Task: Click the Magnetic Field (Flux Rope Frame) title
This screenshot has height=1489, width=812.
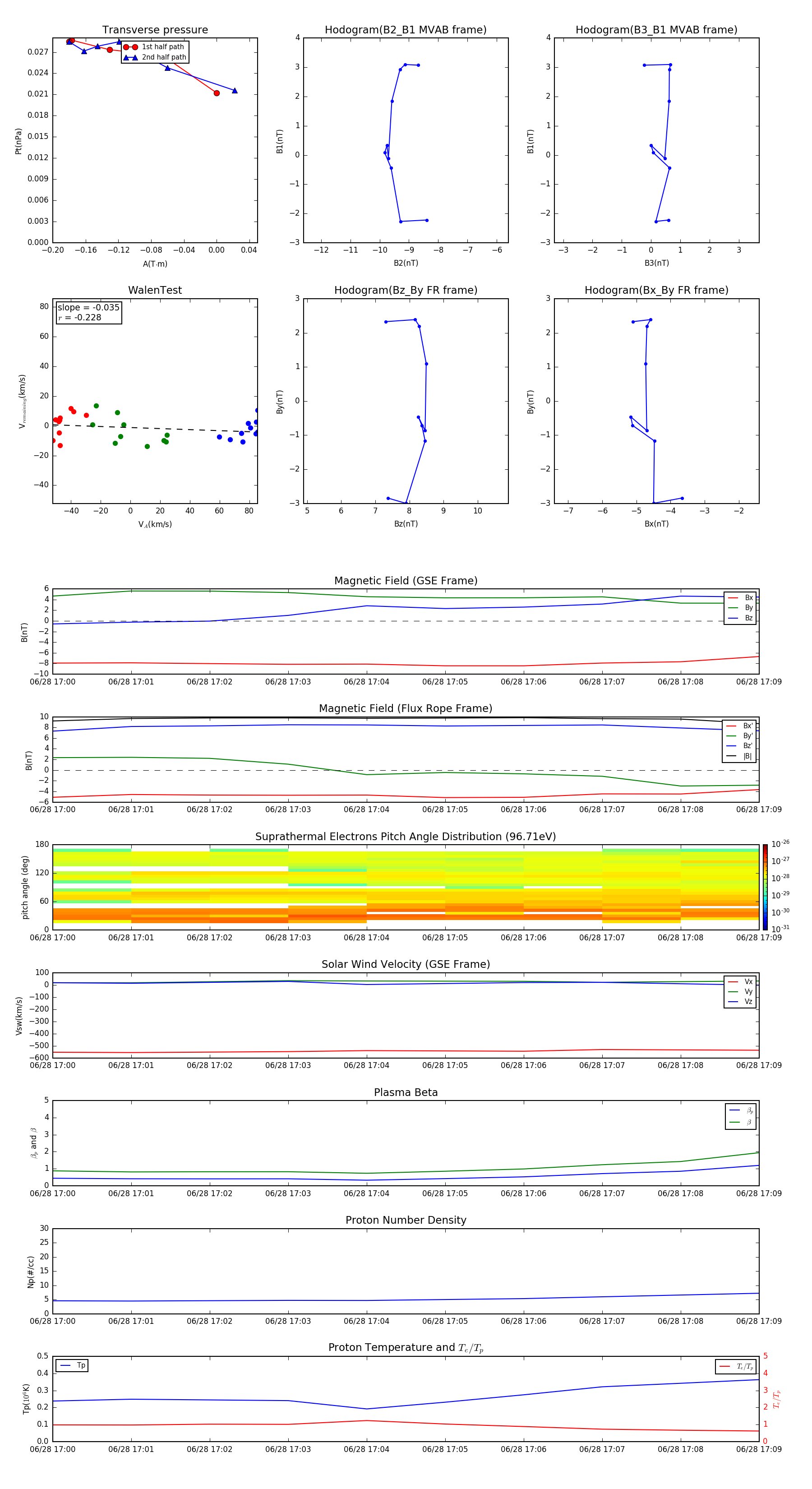Action: 406,709
